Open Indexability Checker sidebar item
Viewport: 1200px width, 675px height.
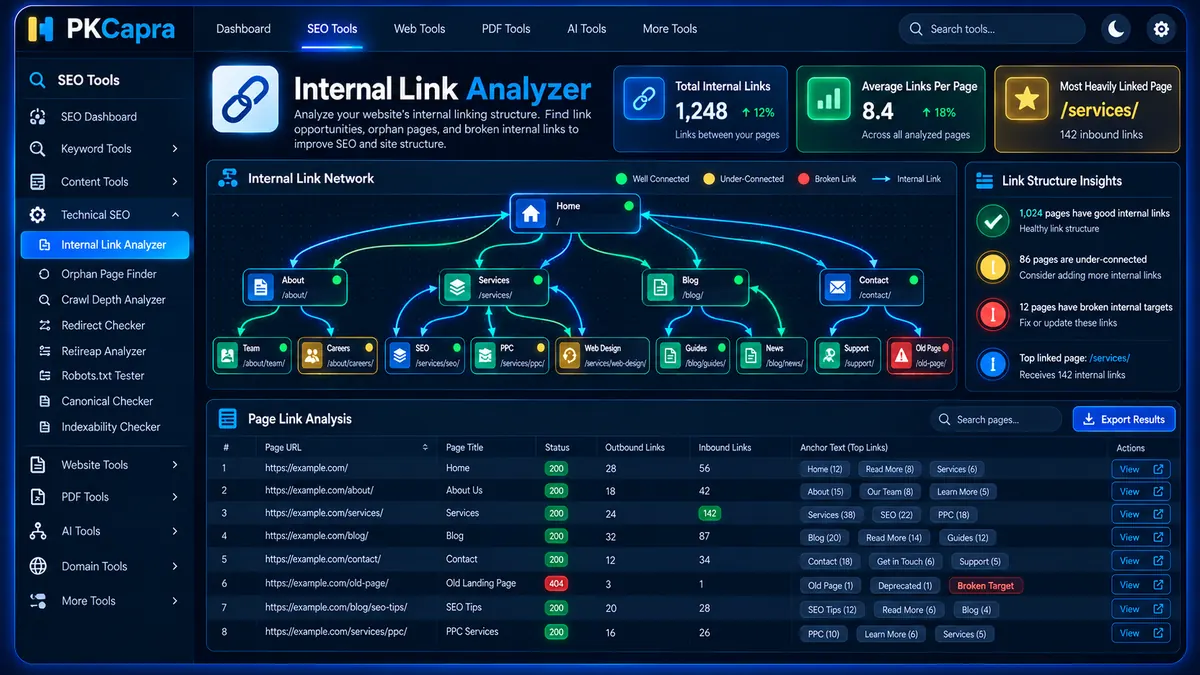(110, 427)
